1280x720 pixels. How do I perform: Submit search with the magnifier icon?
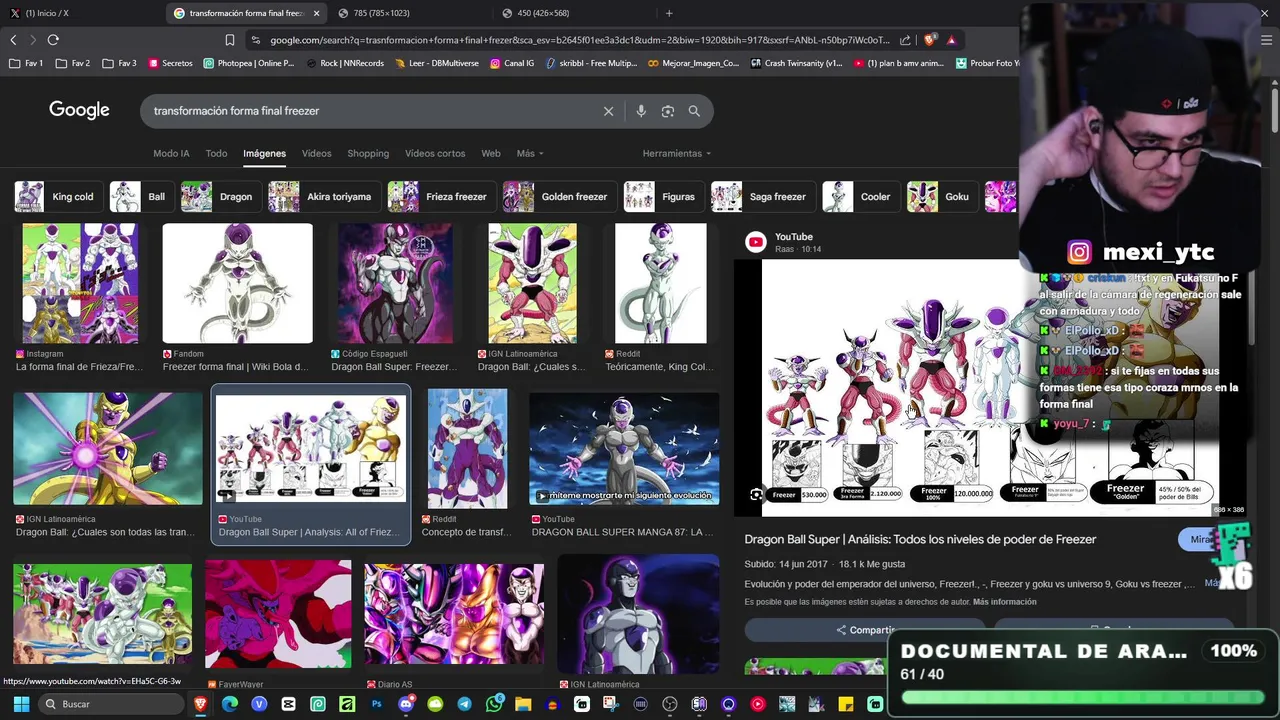pyautogui.click(x=694, y=111)
